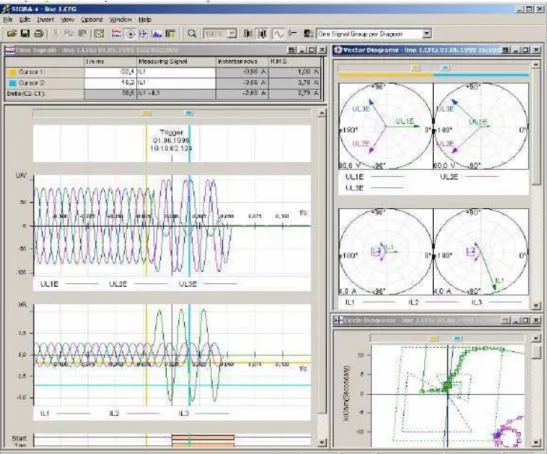Click the Paste toolbar icon
Viewport: 547px width, 454px height.
click(x=82, y=34)
